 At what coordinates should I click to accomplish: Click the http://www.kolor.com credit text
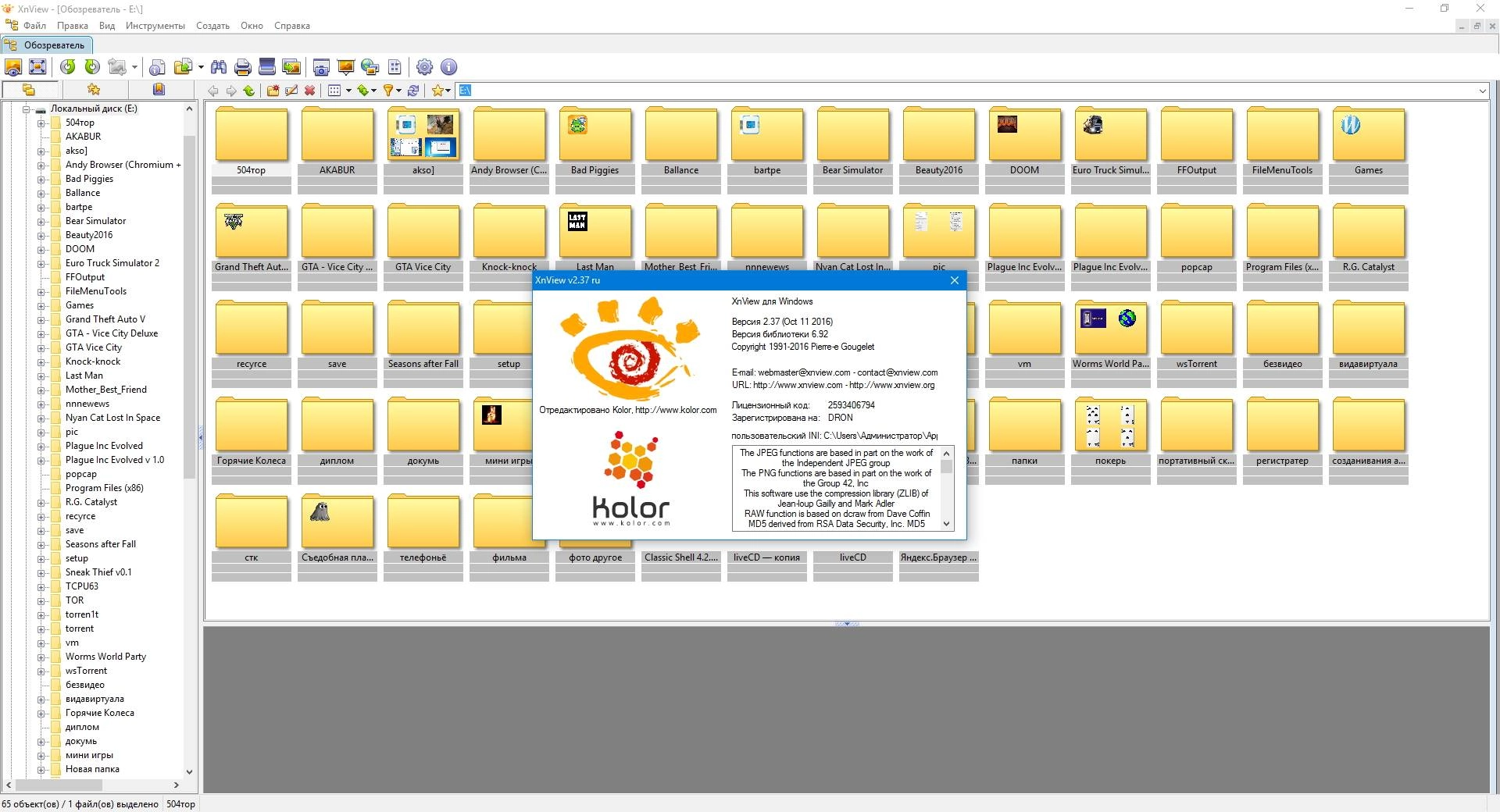coord(676,410)
